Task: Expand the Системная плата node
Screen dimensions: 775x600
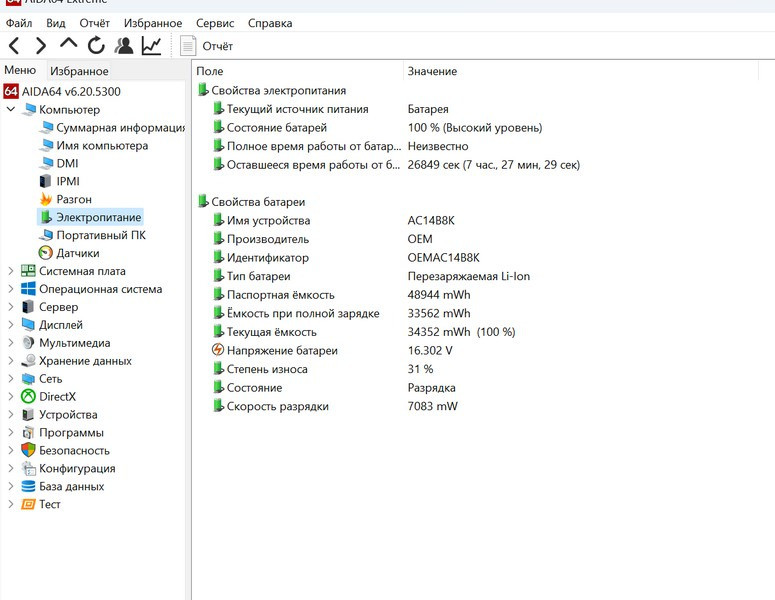Action: pyautogui.click(x=11, y=271)
